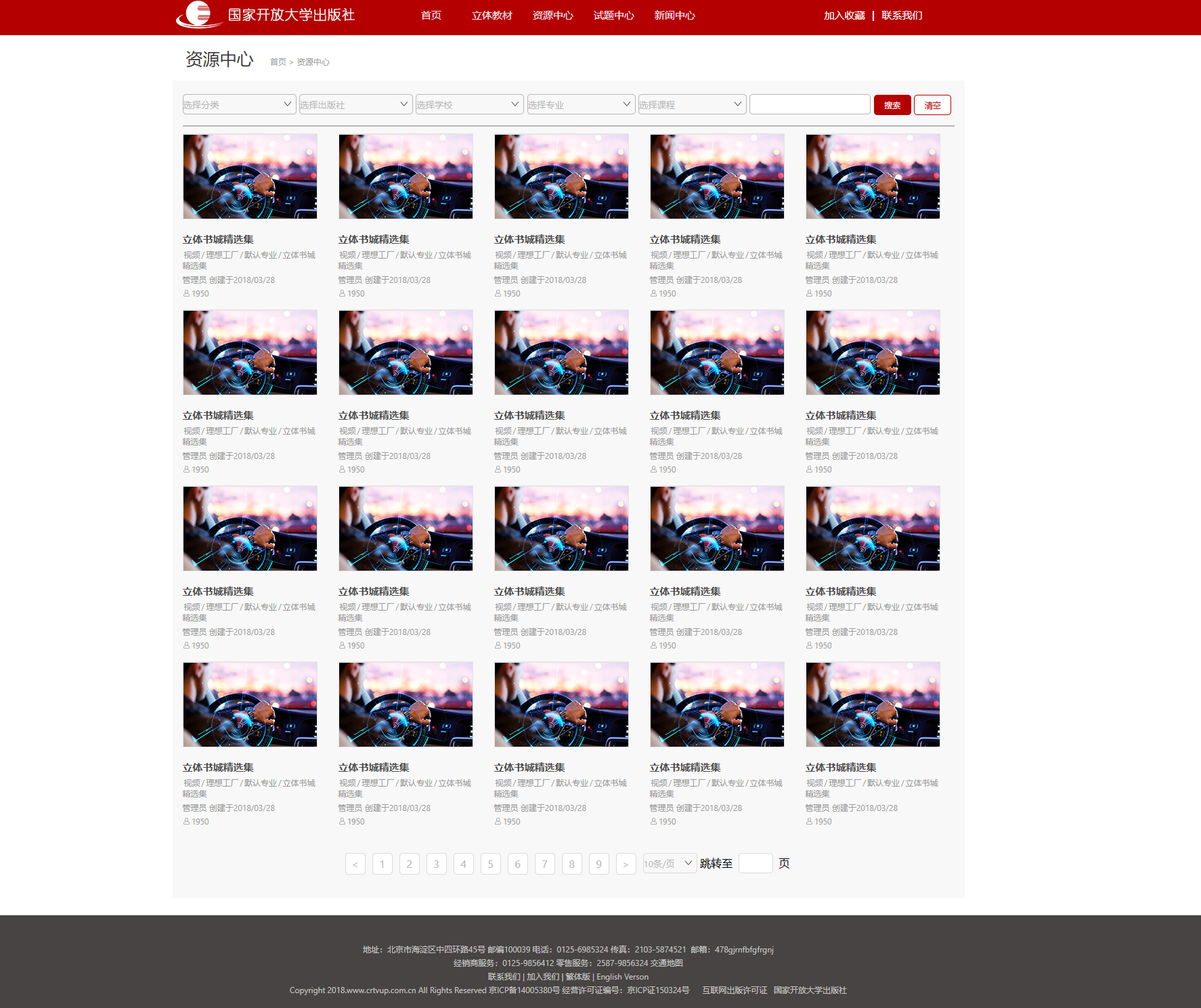Viewport: 1201px width, 1008px height.
Task: Click the person icon next to 1950 count
Action: coord(185,293)
